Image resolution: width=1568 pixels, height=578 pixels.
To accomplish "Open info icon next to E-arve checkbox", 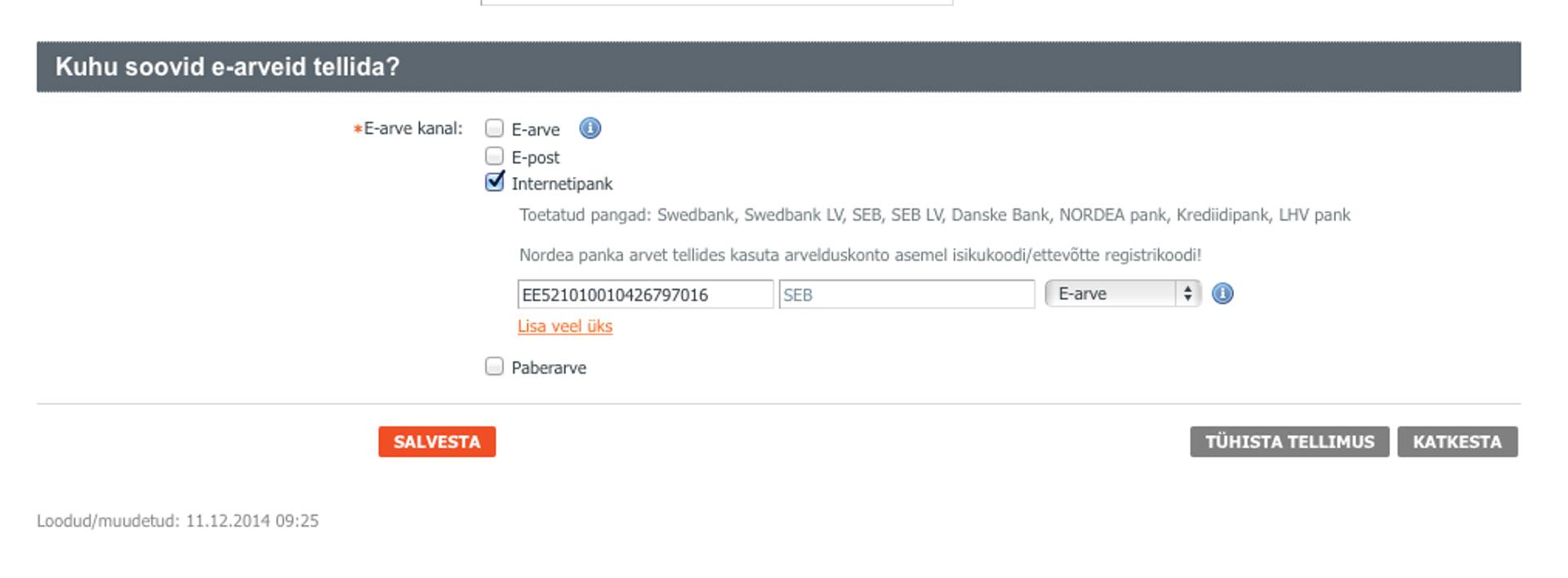I will point(590,128).
